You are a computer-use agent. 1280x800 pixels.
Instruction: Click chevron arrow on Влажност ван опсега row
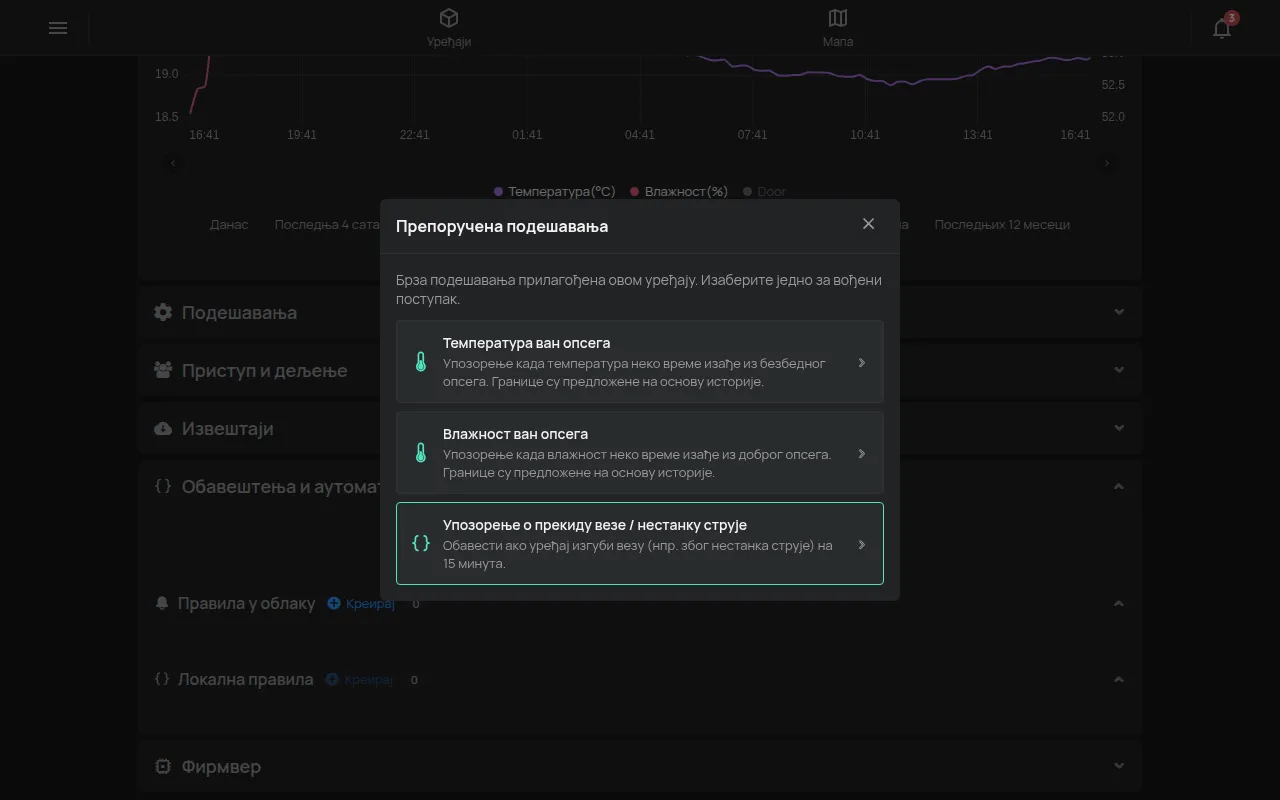[861, 454]
